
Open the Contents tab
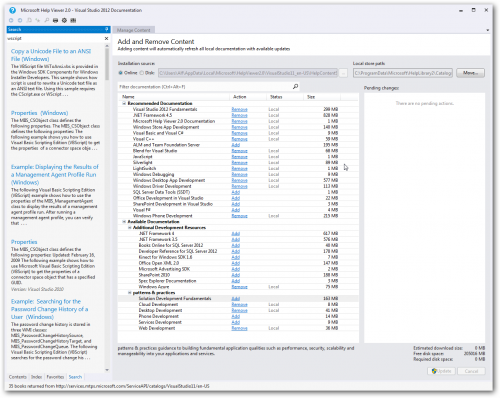pos(18,377)
